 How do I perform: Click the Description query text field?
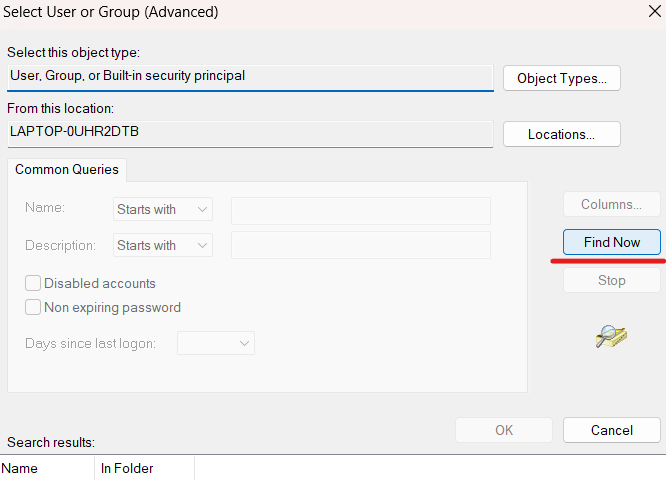[361, 245]
